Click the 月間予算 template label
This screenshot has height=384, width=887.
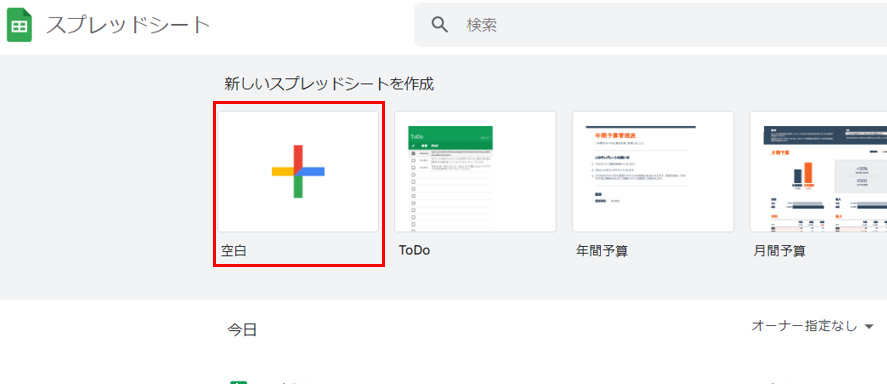coord(780,251)
